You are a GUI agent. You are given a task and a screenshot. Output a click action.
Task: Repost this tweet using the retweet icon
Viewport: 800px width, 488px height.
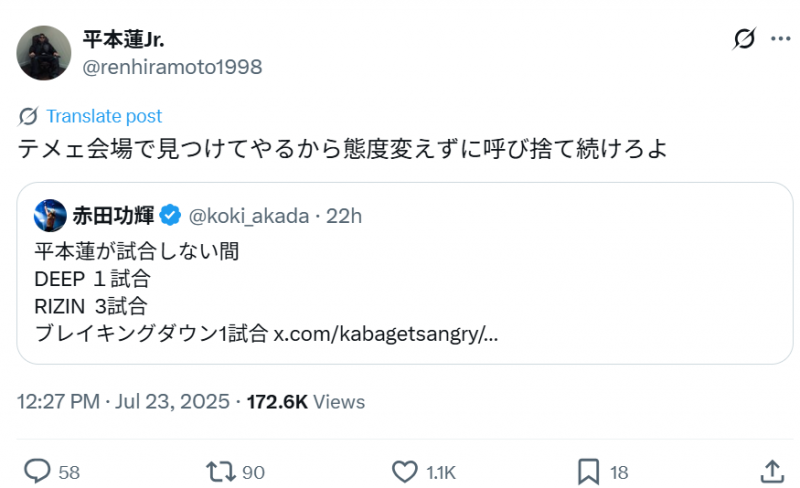[x=221, y=471]
